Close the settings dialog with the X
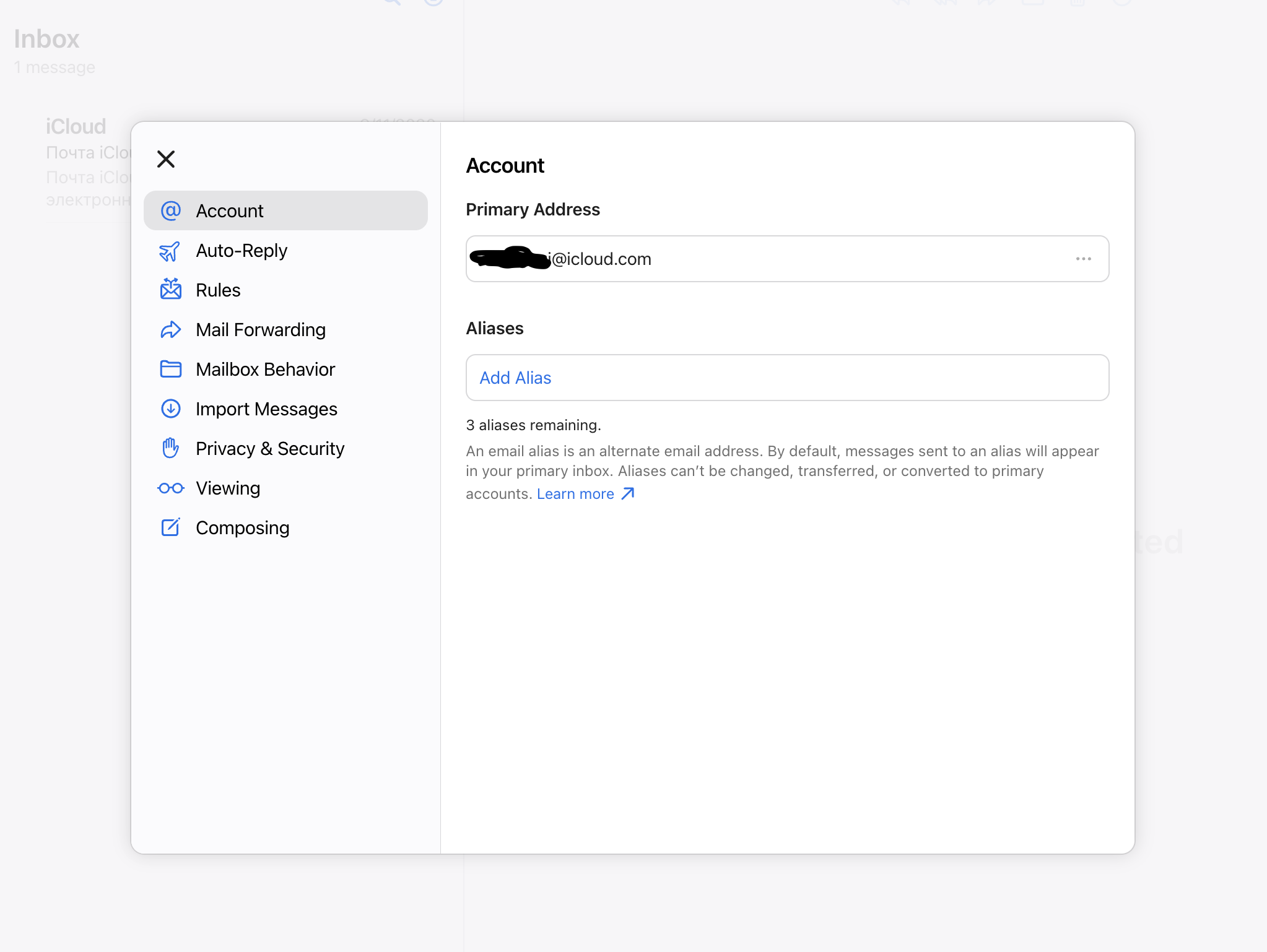The height and width of the screenshot is (952, 1267). (x=165, y=159)
